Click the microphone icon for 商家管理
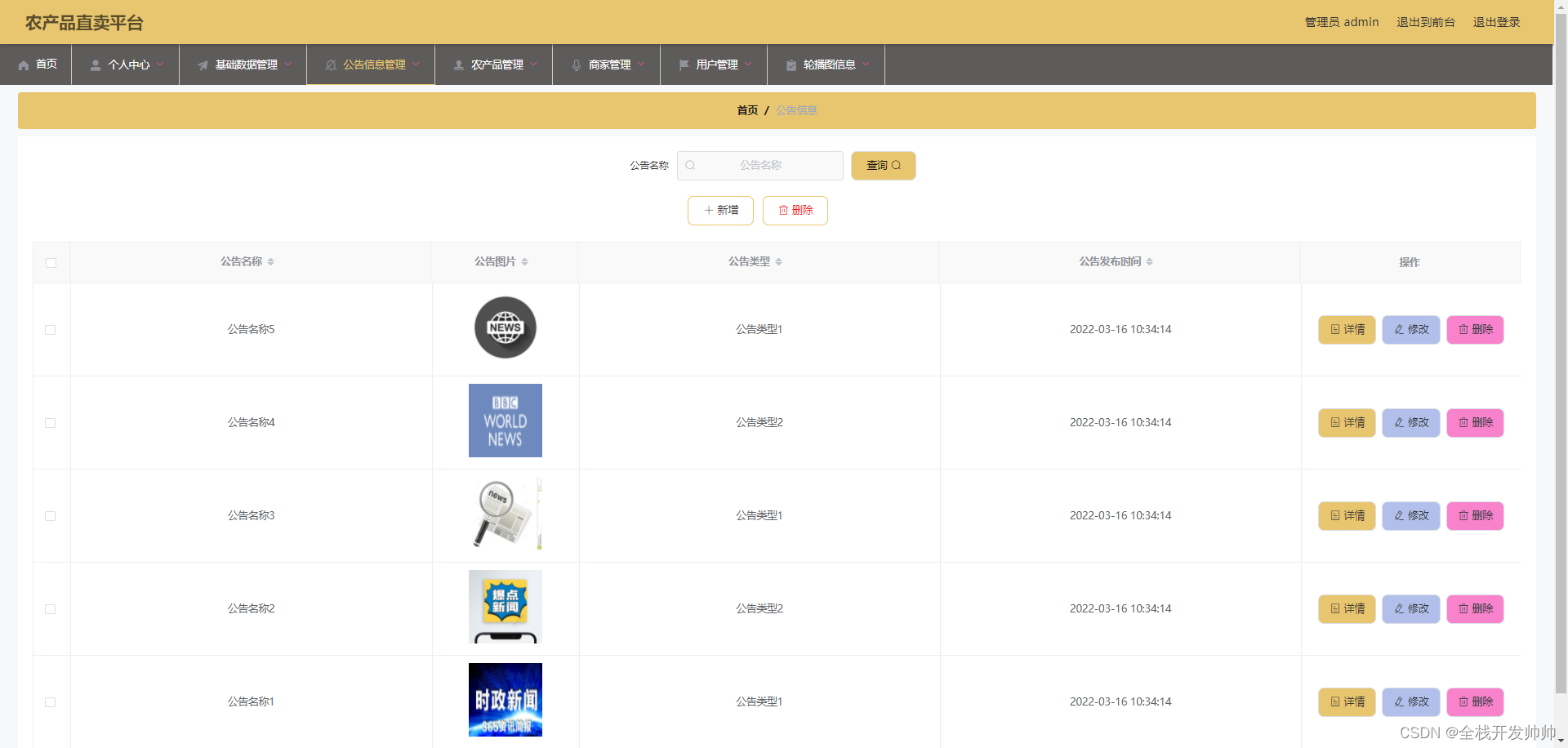 click(x=577, y=65)
